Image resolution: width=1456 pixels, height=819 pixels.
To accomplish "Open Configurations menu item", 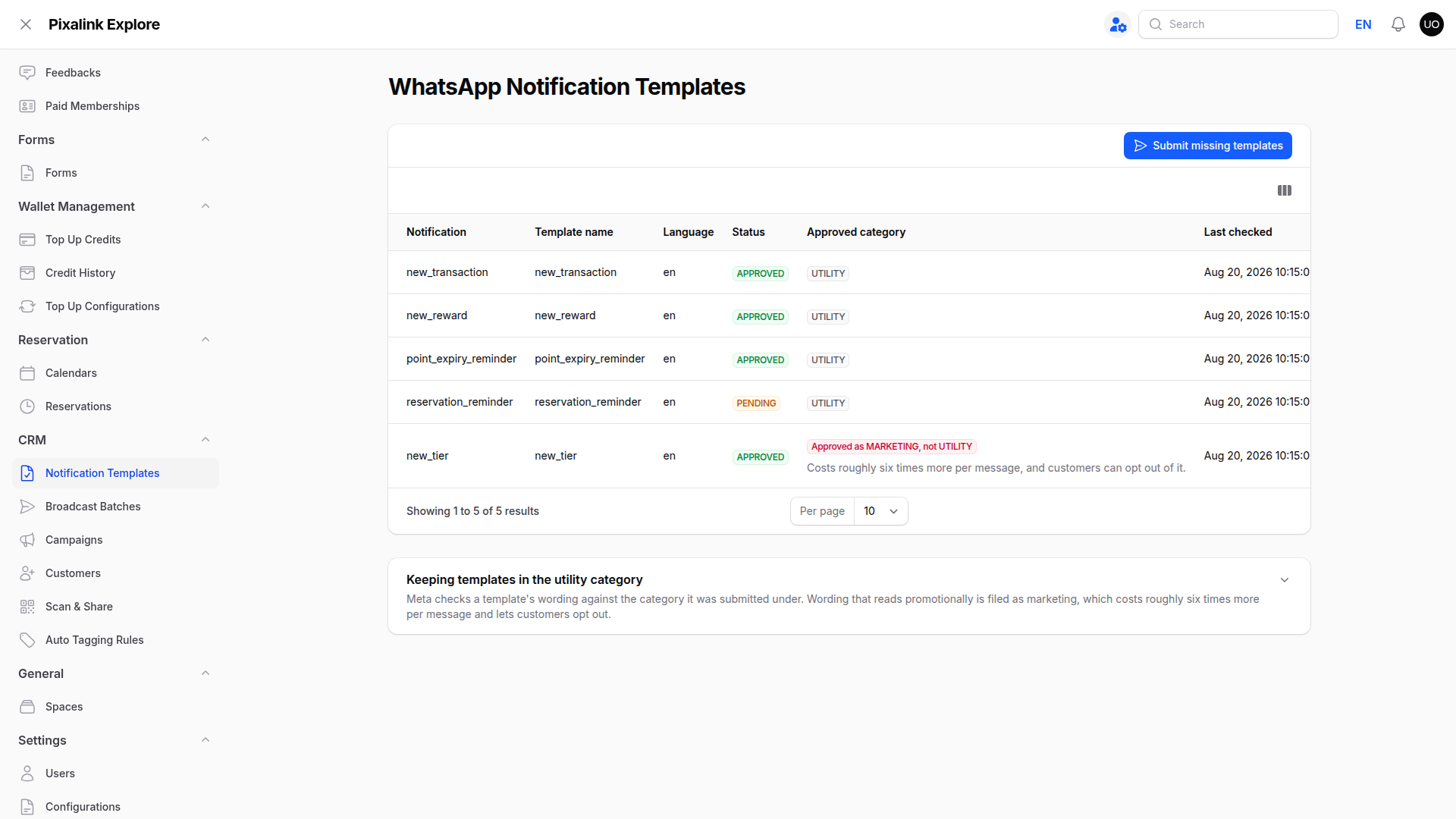I will [115, 807].
